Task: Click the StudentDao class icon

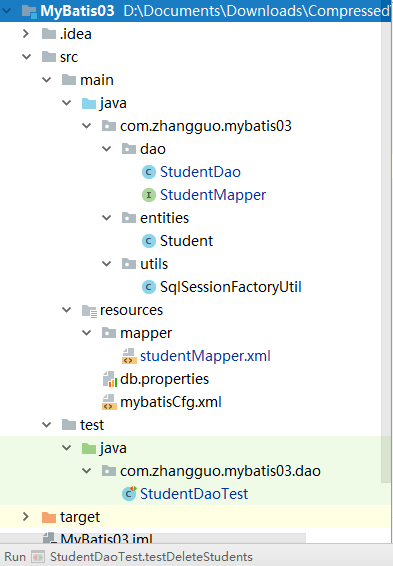Action: coord(148,172)
